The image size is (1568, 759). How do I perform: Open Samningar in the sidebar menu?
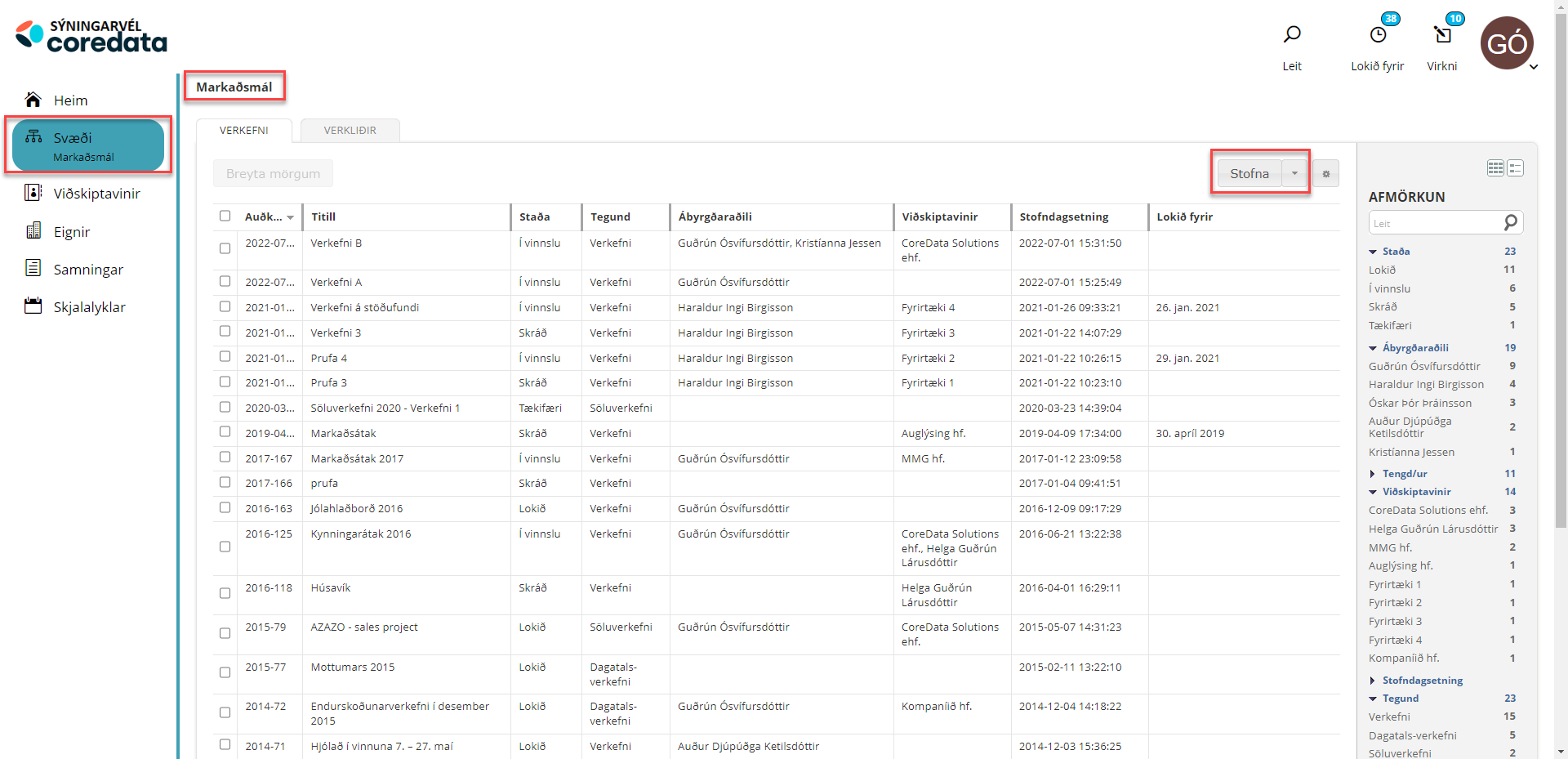point(88,270)
